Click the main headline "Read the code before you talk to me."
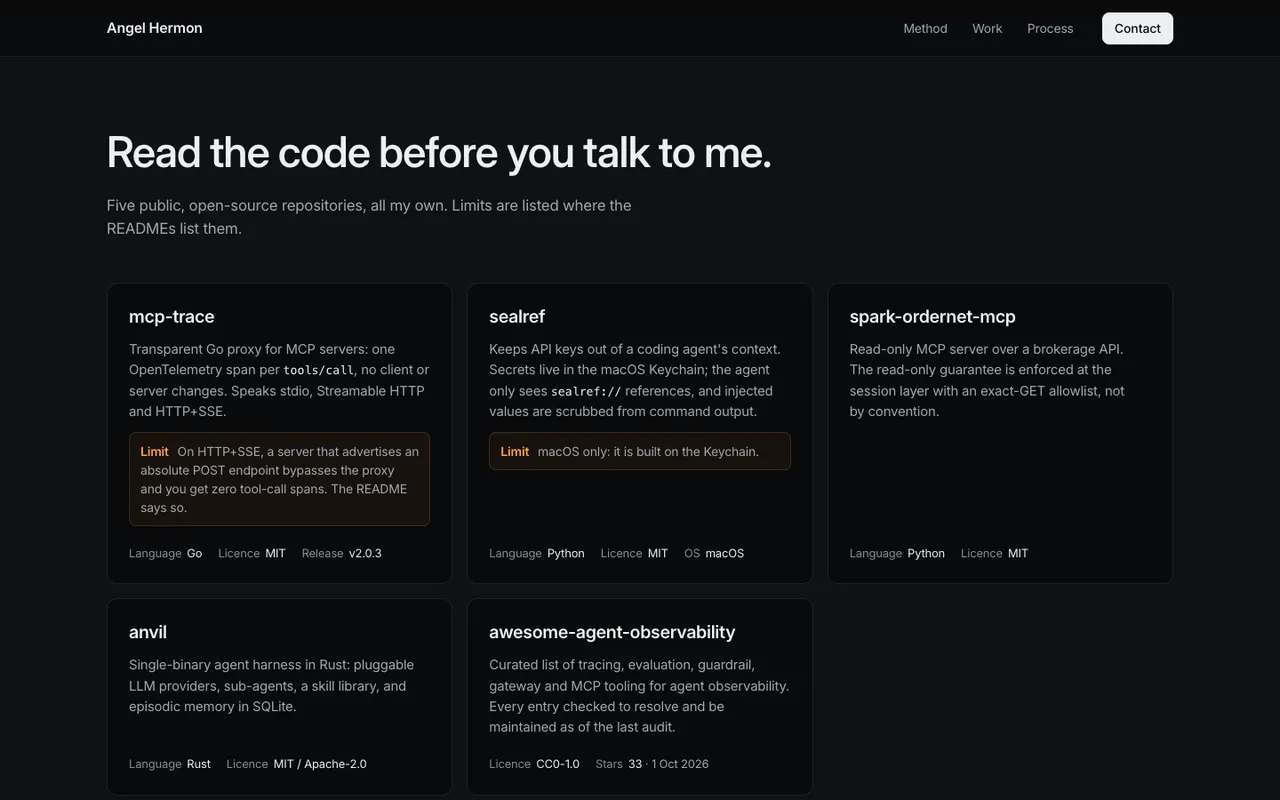This screenshot has height=800, width=1280. (x=439, y=152)
